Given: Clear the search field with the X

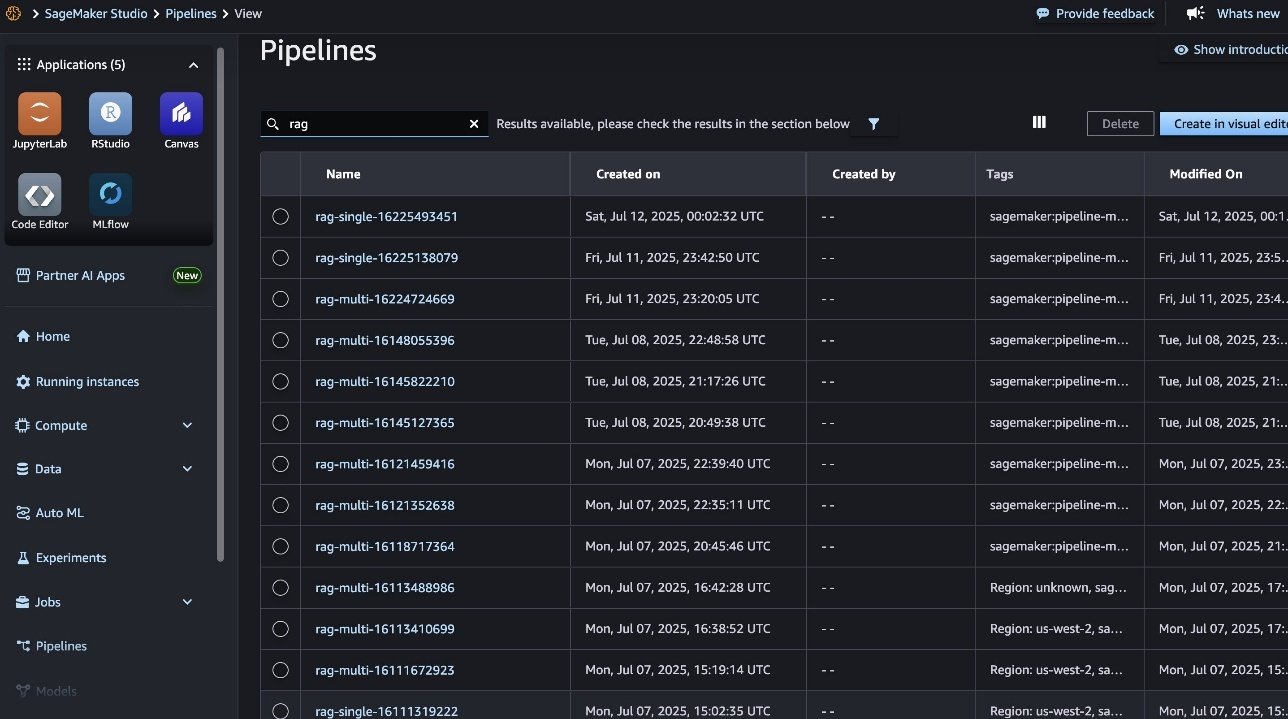Looking at the screenshot, I should click(x=474, y=124).
